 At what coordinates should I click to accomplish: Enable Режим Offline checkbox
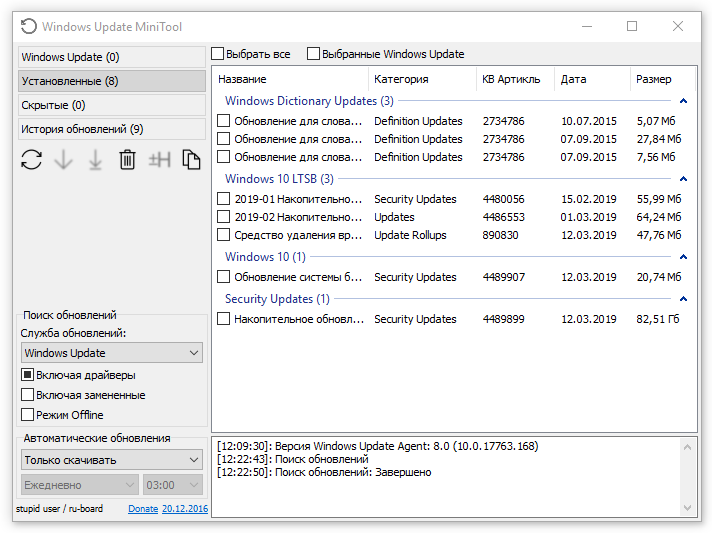tap(28, 415)
